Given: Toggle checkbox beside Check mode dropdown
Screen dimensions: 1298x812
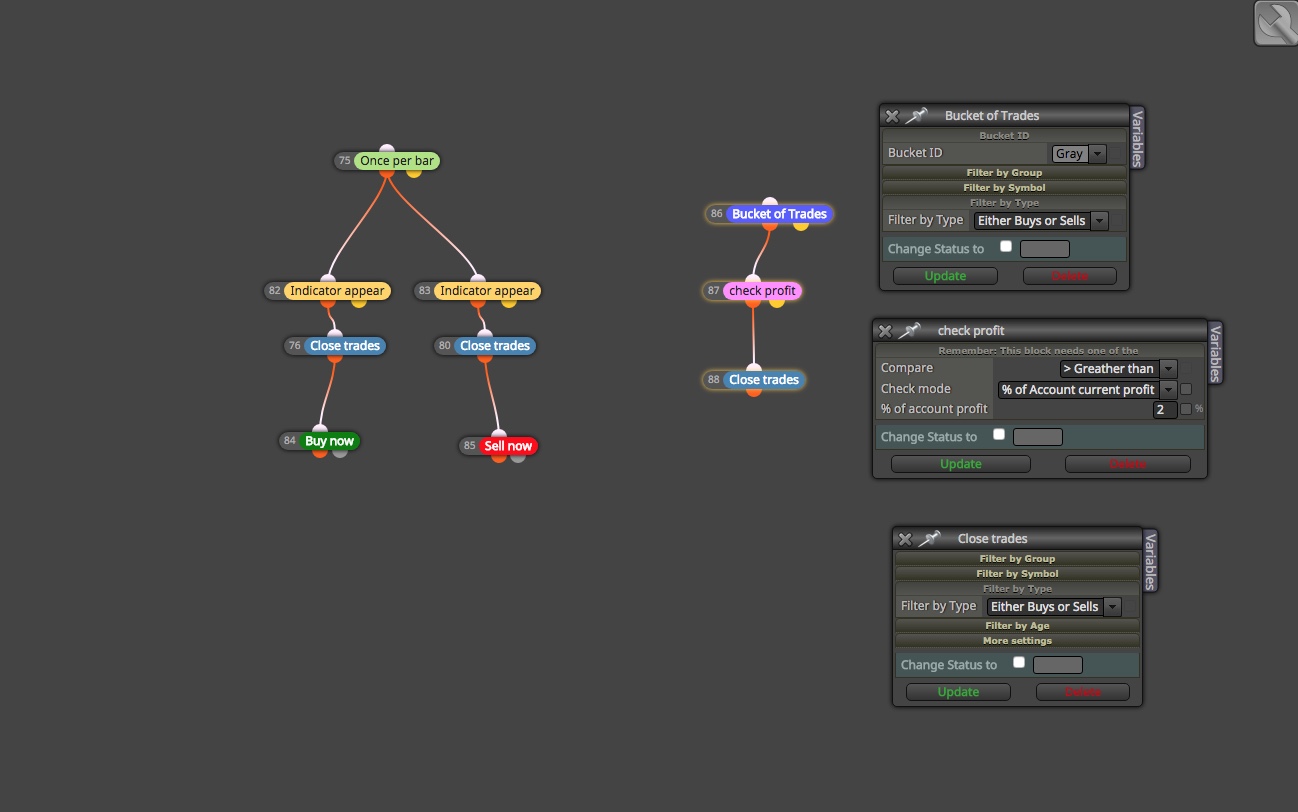Looking at the screenshot, I should (1186, 389).
